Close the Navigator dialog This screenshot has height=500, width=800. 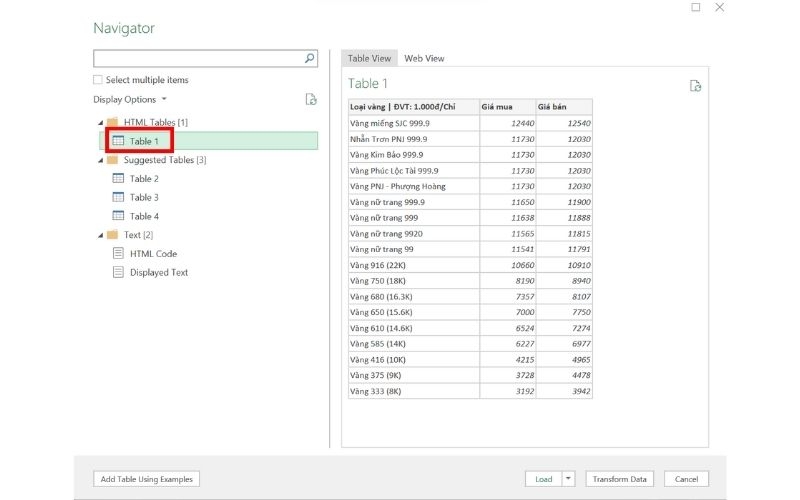point(719,7)
